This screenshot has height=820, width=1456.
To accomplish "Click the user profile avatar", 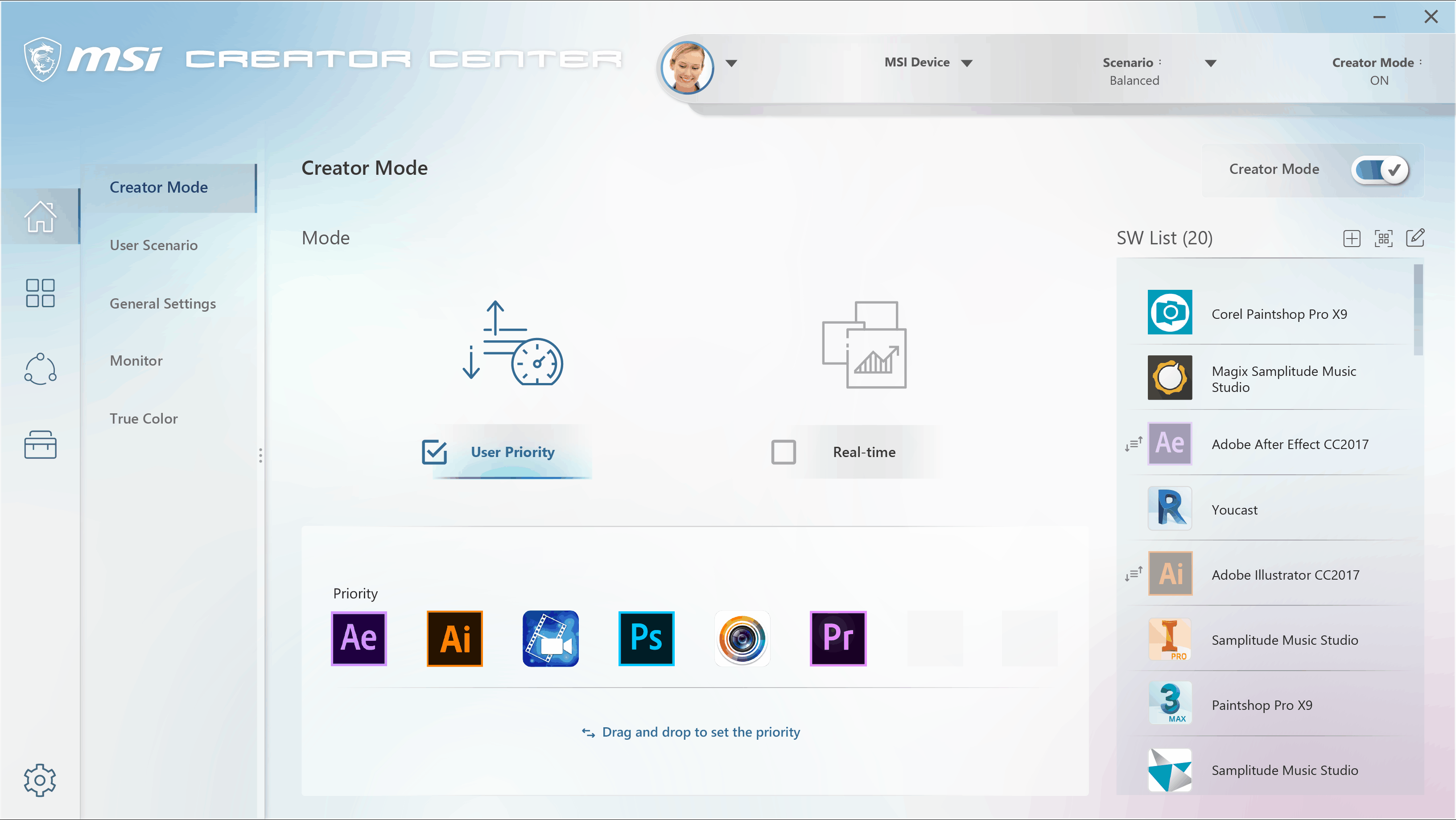I will 687,67.
